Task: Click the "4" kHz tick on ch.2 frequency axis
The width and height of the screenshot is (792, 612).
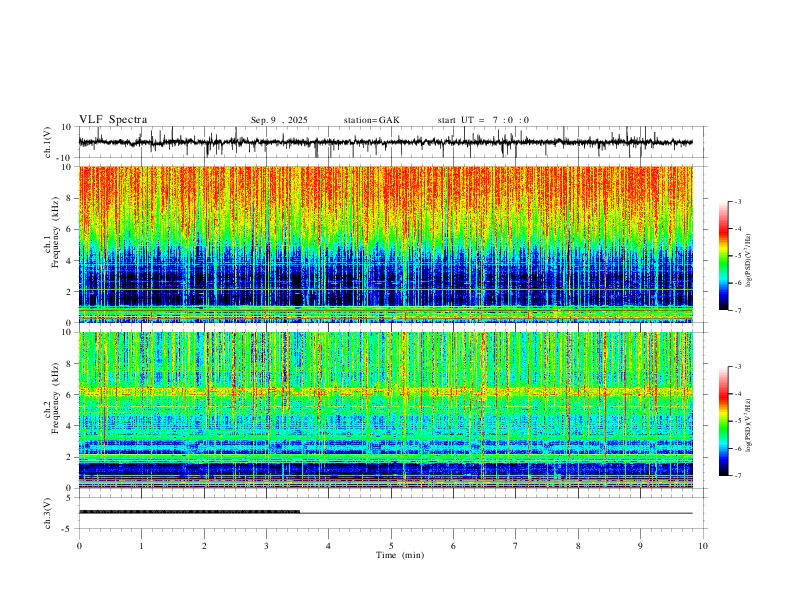Action: coord(69,426)
